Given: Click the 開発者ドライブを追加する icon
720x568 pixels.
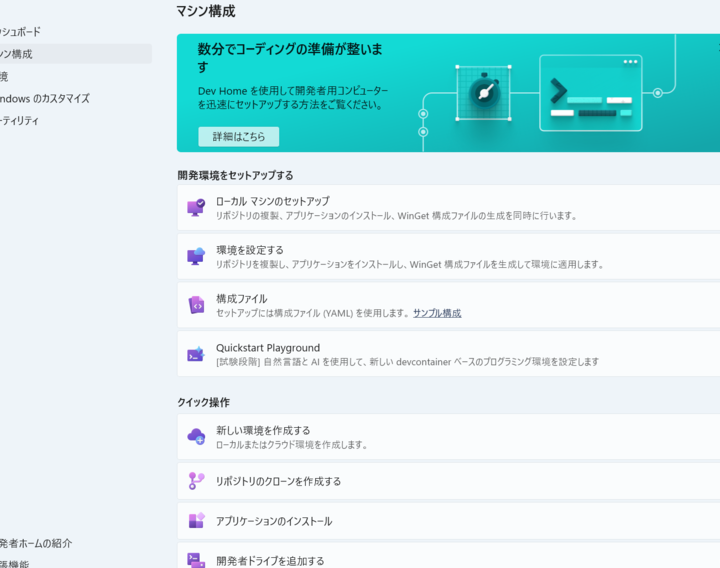Looking at the screenshot, I should click(x=196, y=560).
